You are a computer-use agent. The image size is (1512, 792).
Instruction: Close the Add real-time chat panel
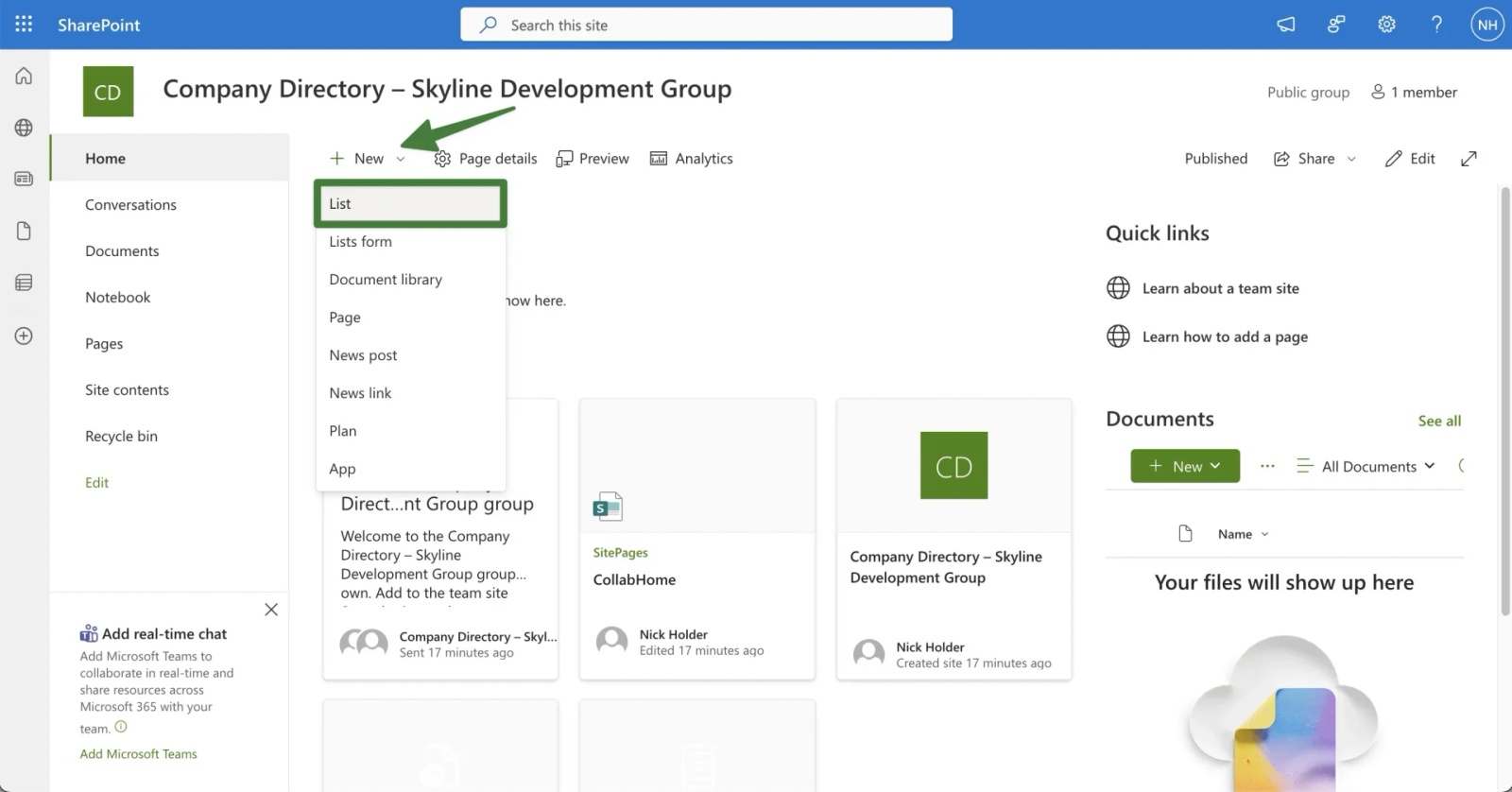tap(271, 610)
